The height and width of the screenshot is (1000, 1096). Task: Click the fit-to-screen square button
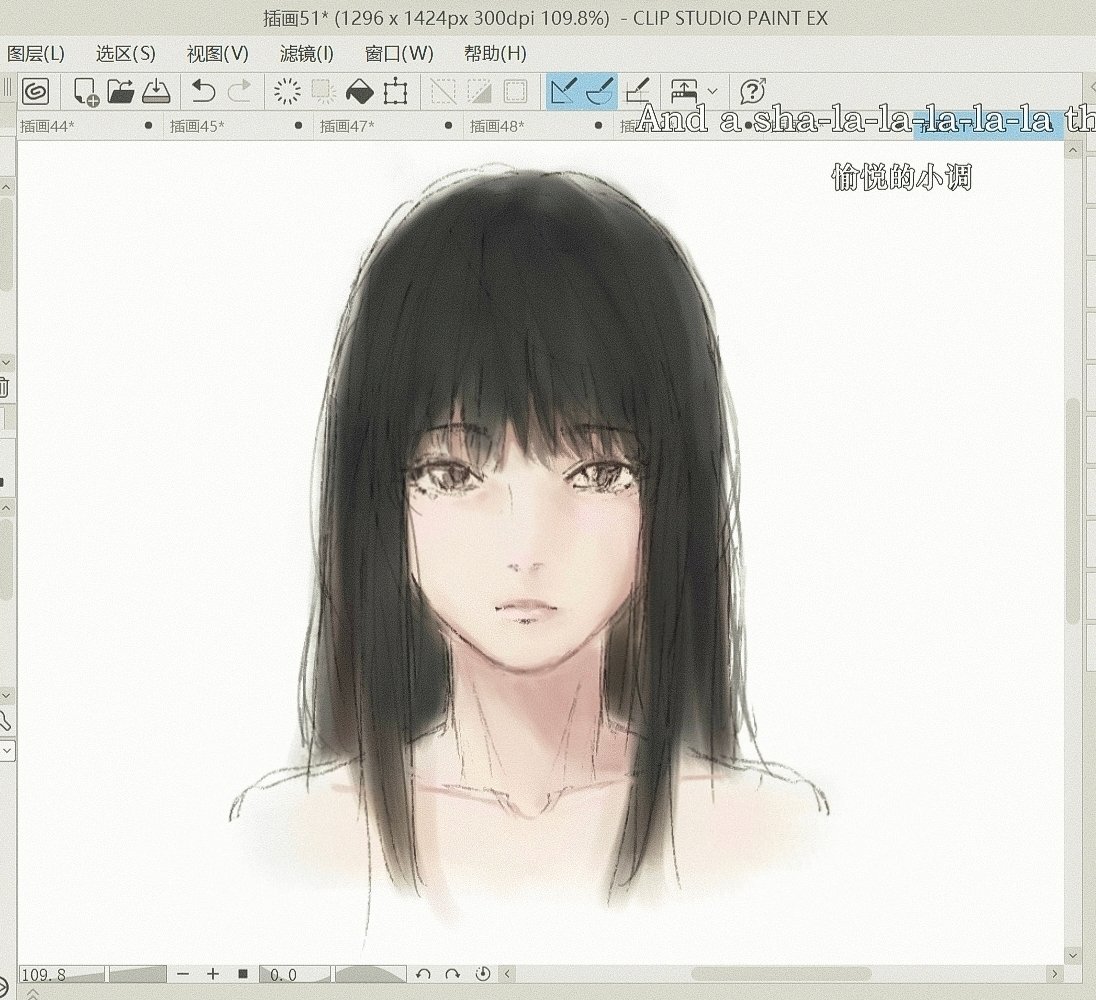[x=243, y=973]
